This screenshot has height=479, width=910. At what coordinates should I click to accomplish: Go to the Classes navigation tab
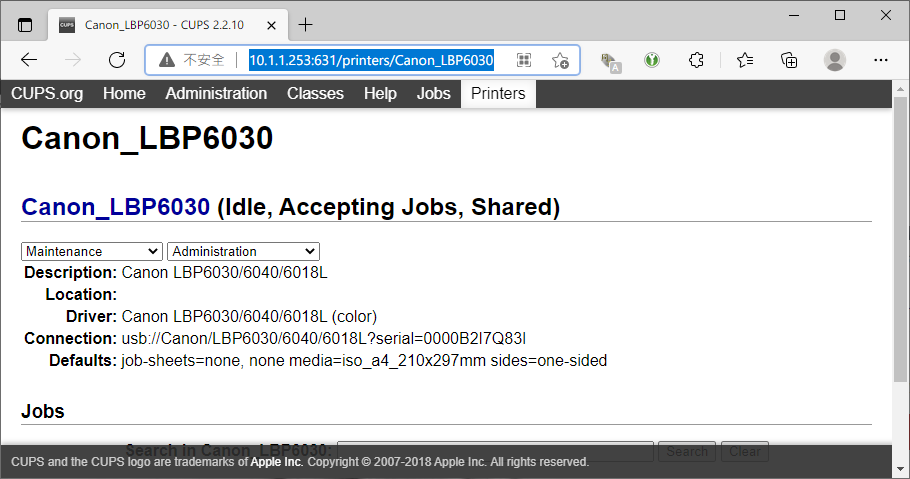315,94
